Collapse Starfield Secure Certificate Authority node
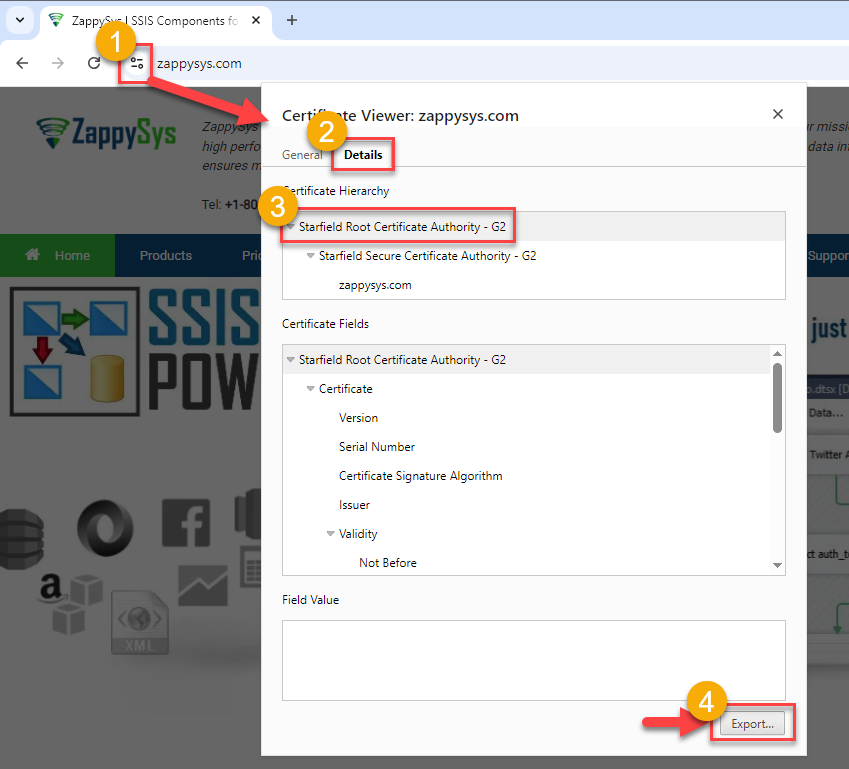849x769 pixels. pos(311,256)
